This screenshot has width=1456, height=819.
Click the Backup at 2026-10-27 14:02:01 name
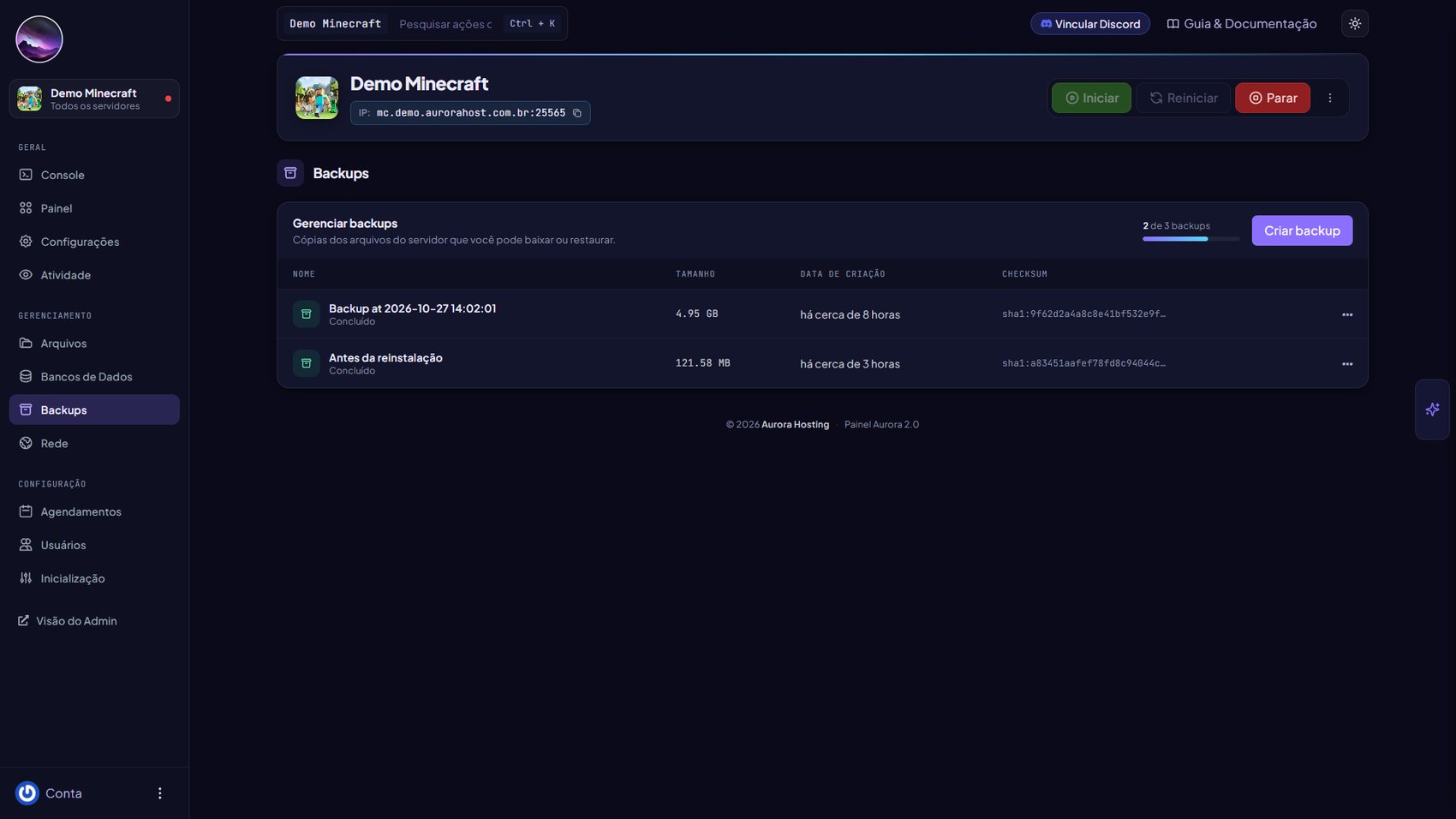412,308
